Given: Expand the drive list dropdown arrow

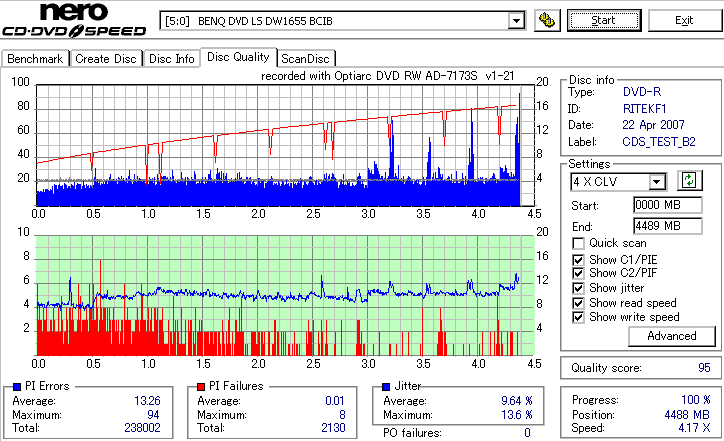Looking at the screenshot, I should [516, 21].
